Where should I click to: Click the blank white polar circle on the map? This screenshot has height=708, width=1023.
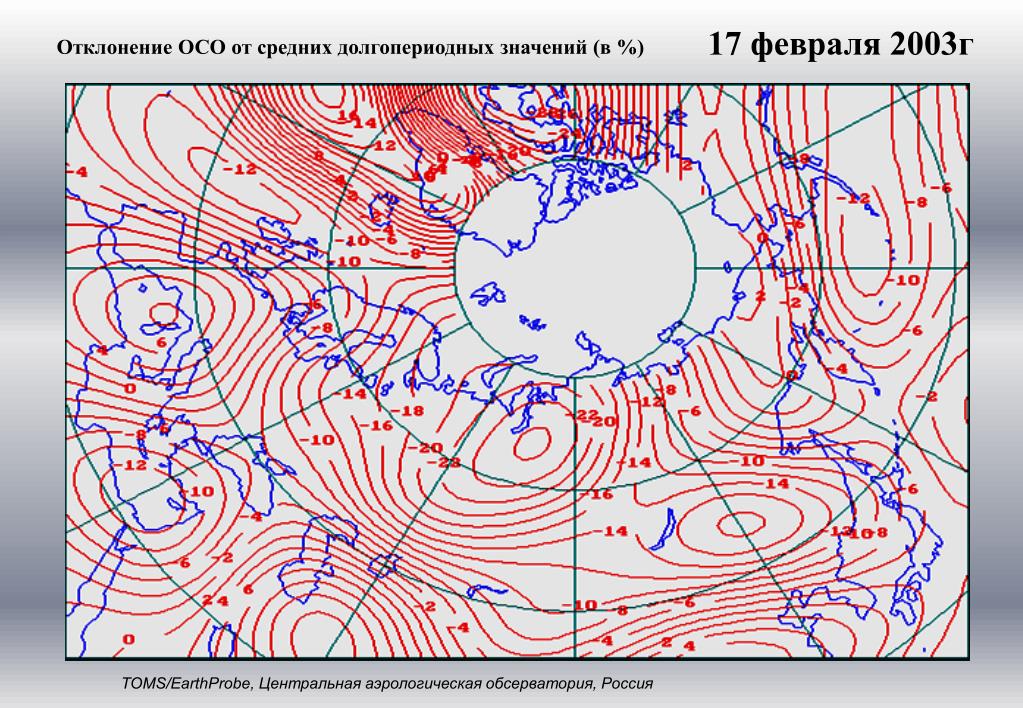click(x=575, y=267)
